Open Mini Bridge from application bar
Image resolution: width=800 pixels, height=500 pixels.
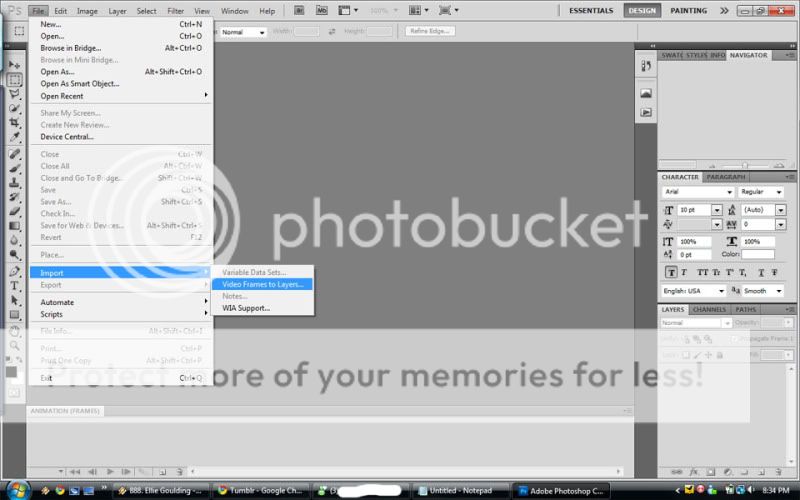pos(322,11)
